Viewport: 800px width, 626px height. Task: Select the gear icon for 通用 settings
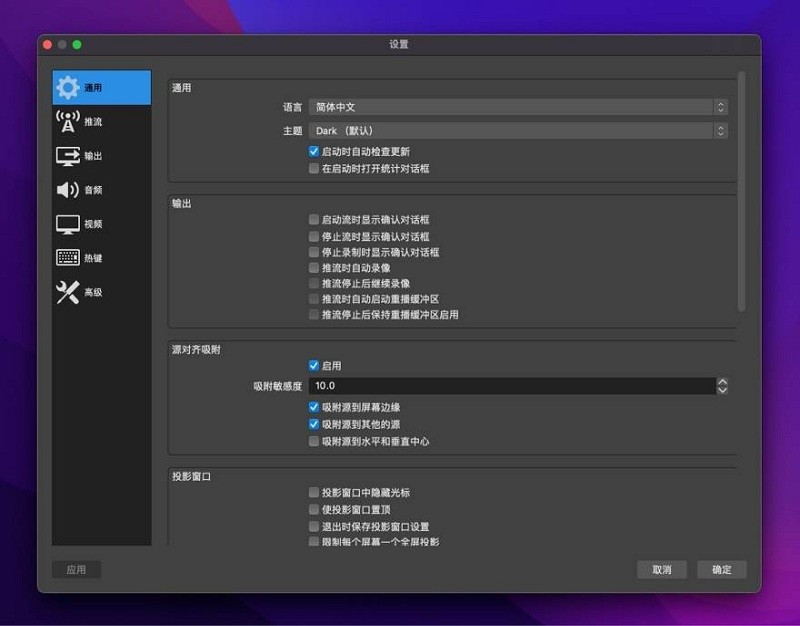pyautogui.click(x=66, y=87)
